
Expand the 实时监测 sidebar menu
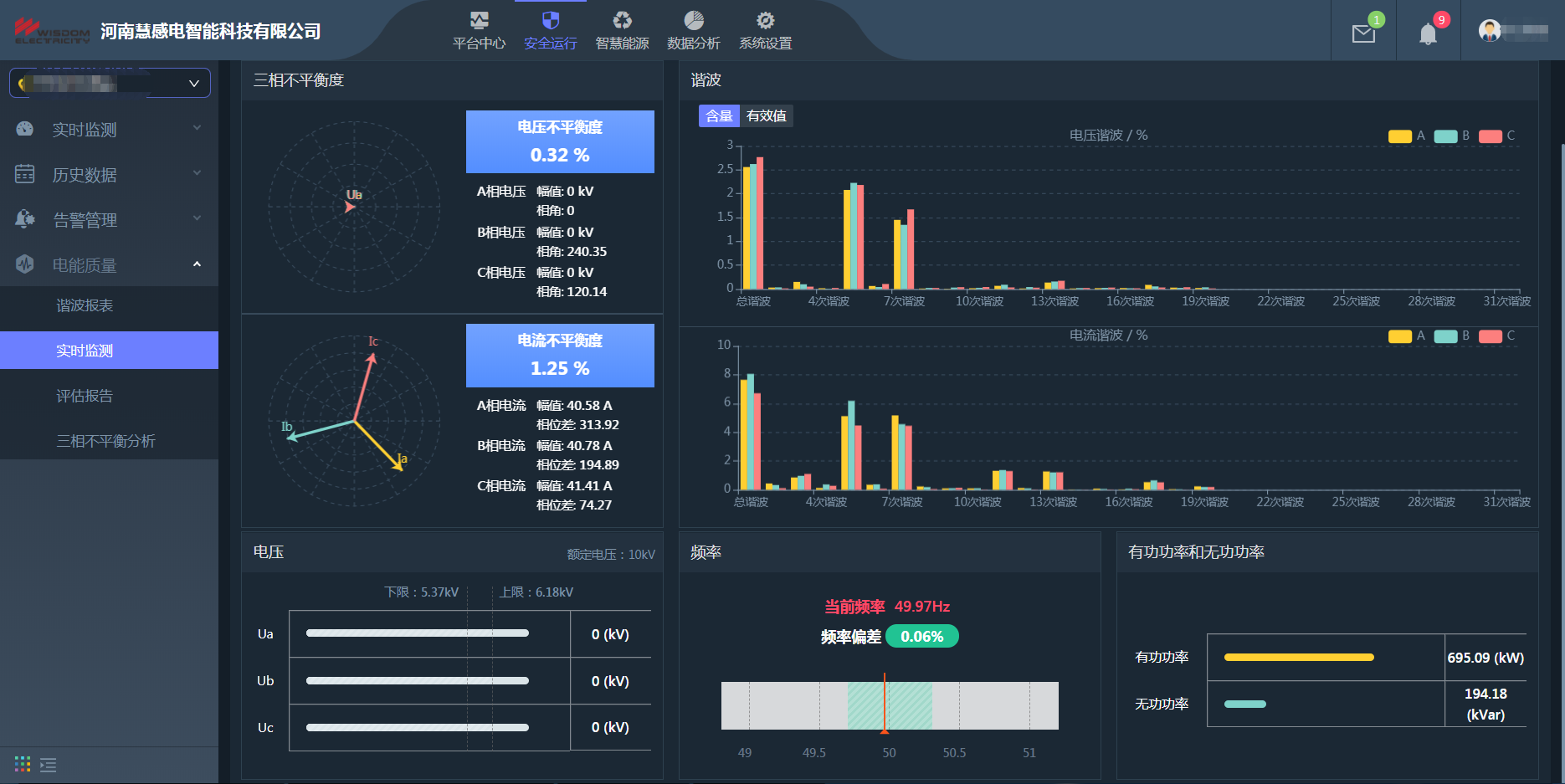pyautogui.click(x=109, y=129)
